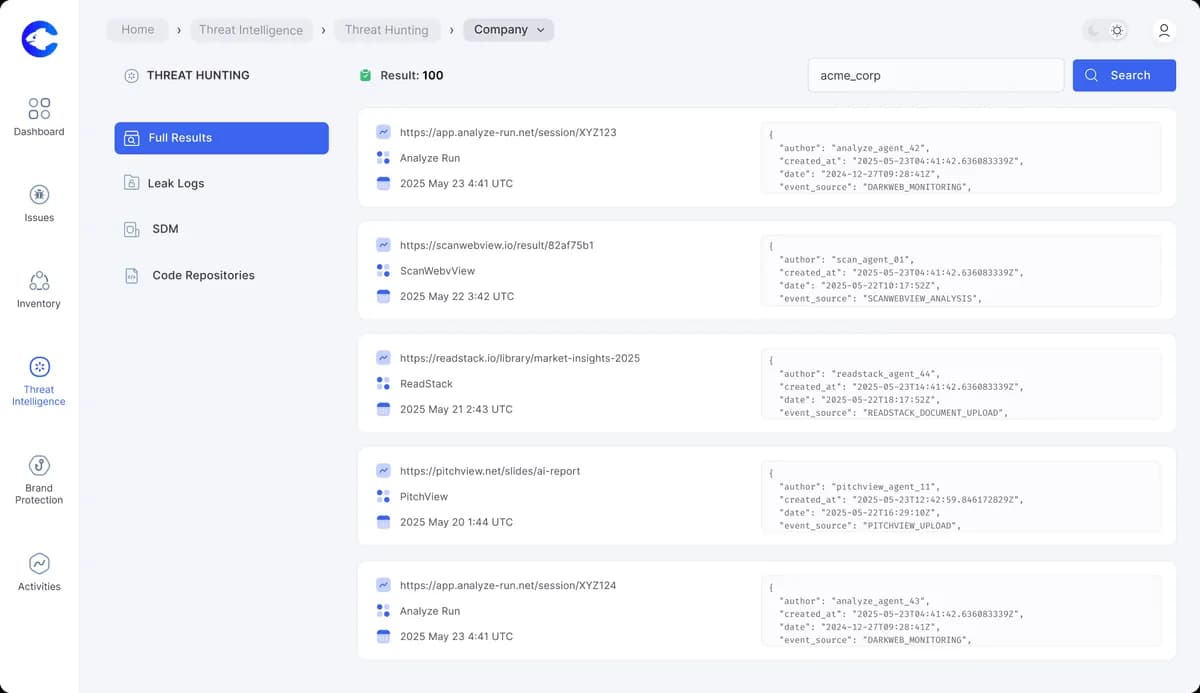Navigate to Home in the breadcrumb
The height and width of the screenshot is (693, 1200).
(x=138, y=30)
